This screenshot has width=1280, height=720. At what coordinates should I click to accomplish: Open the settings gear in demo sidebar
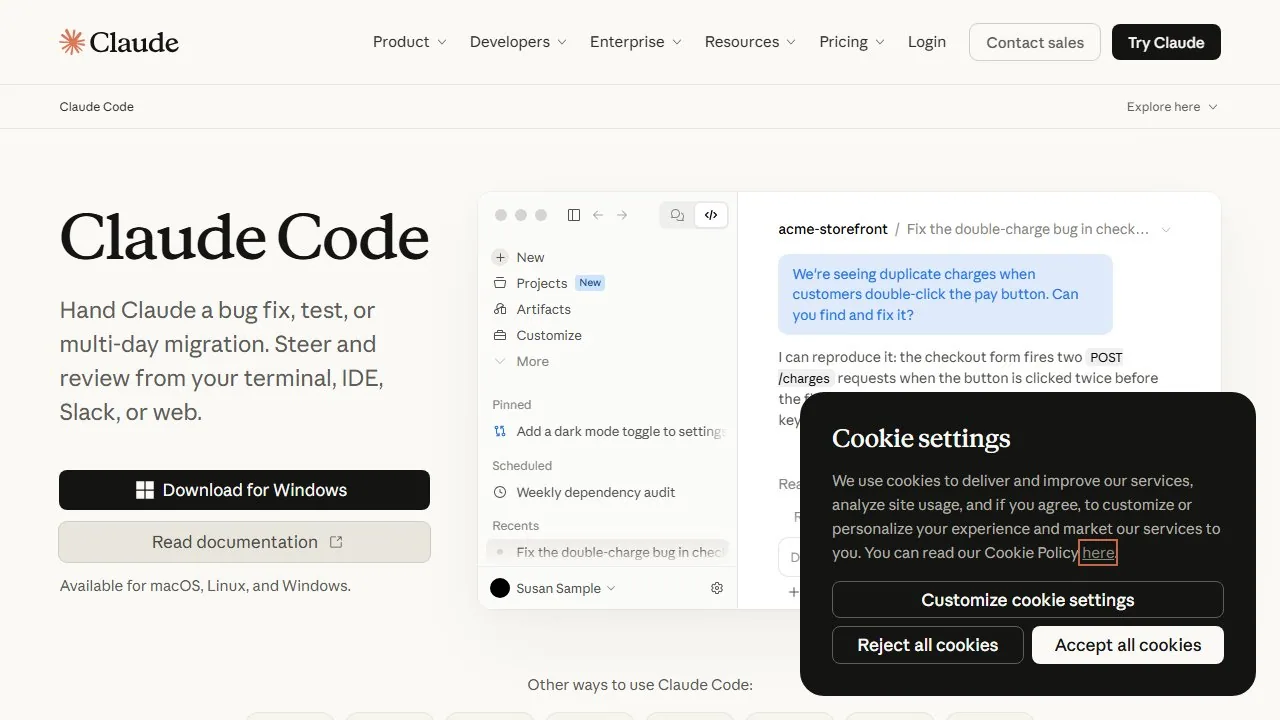pyautogui.click(x=717, y=588)
